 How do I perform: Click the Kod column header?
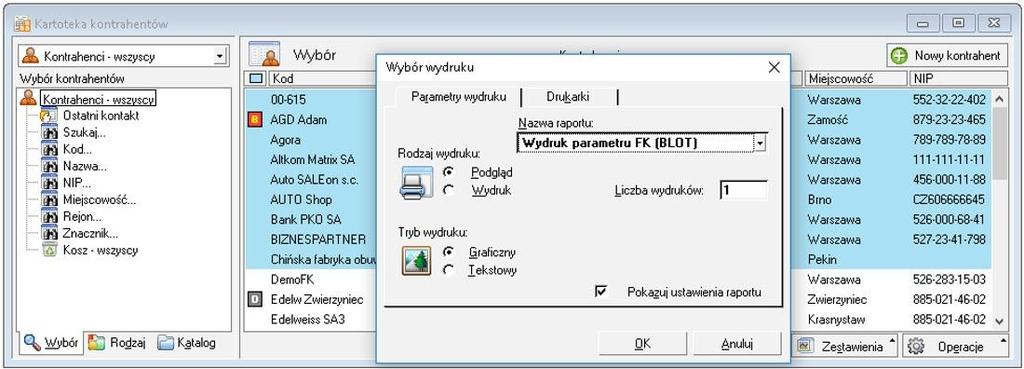(x=321, y=79)
